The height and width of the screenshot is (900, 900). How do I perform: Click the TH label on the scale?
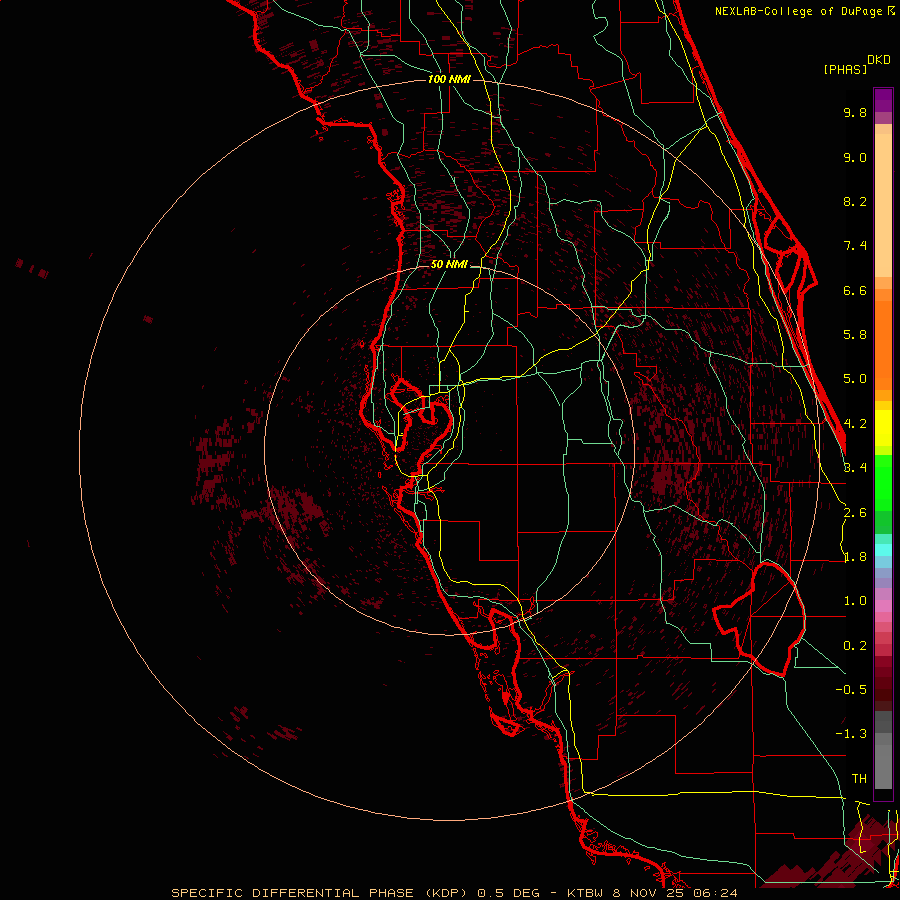859,779
